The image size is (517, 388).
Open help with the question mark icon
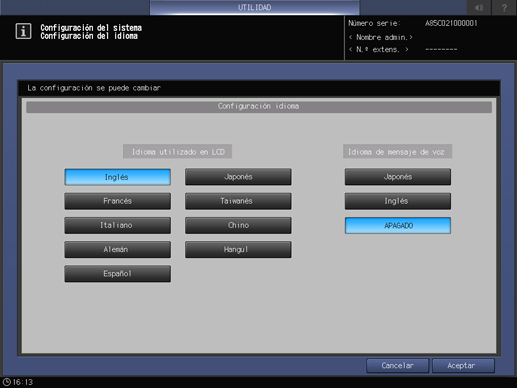click(x=504, y=7)
